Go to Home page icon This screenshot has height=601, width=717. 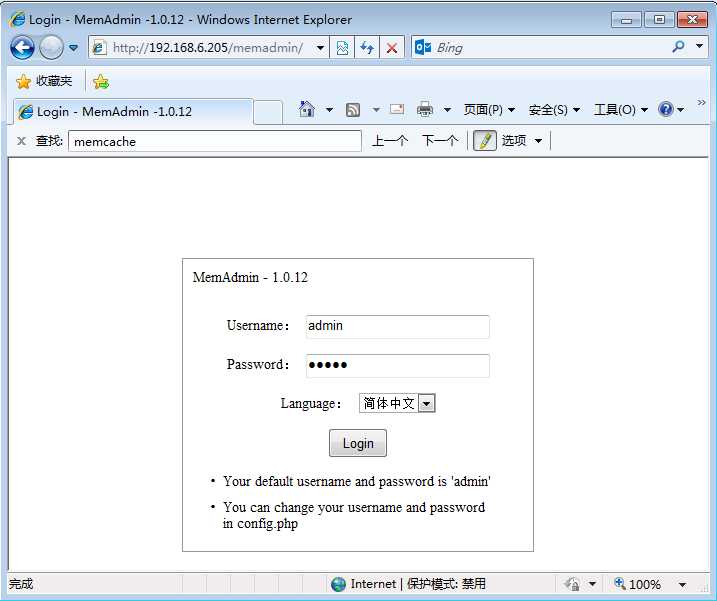click(x=306, y=110)
